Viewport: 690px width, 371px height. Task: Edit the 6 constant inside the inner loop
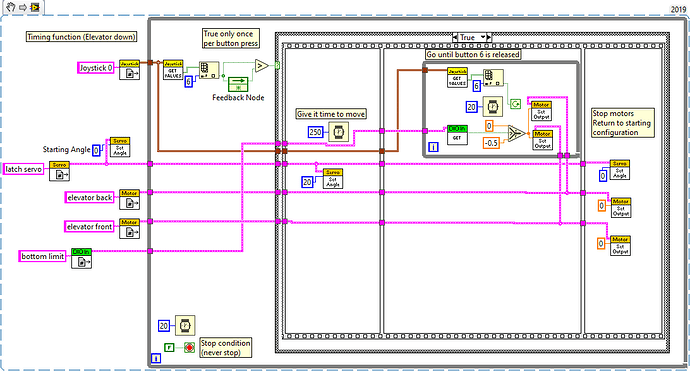tap(477, 86)
